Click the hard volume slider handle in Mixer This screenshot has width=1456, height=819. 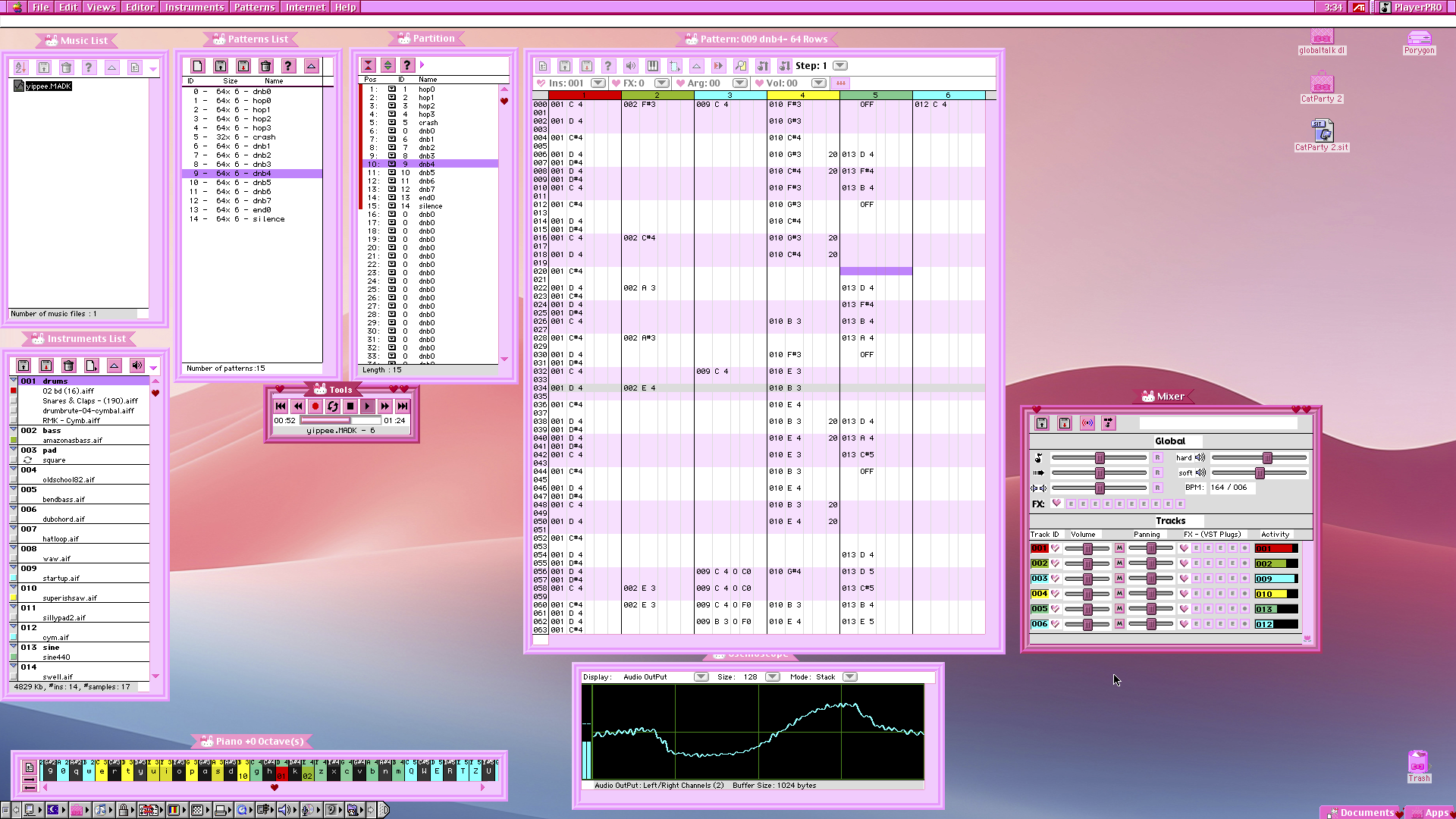1267,457
